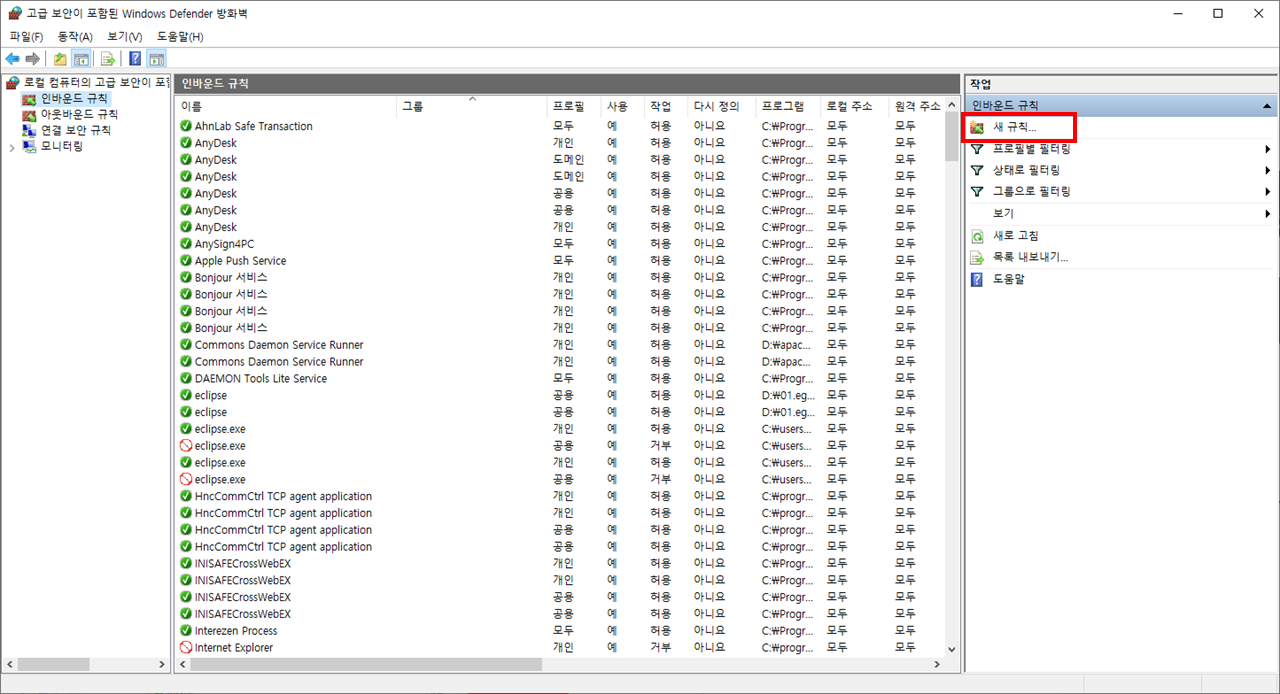The height and width of the screenshot is (694, 1280).
Task: Select 아웃바운드 규칙 in the left tree
Action: tap(79, 114)
